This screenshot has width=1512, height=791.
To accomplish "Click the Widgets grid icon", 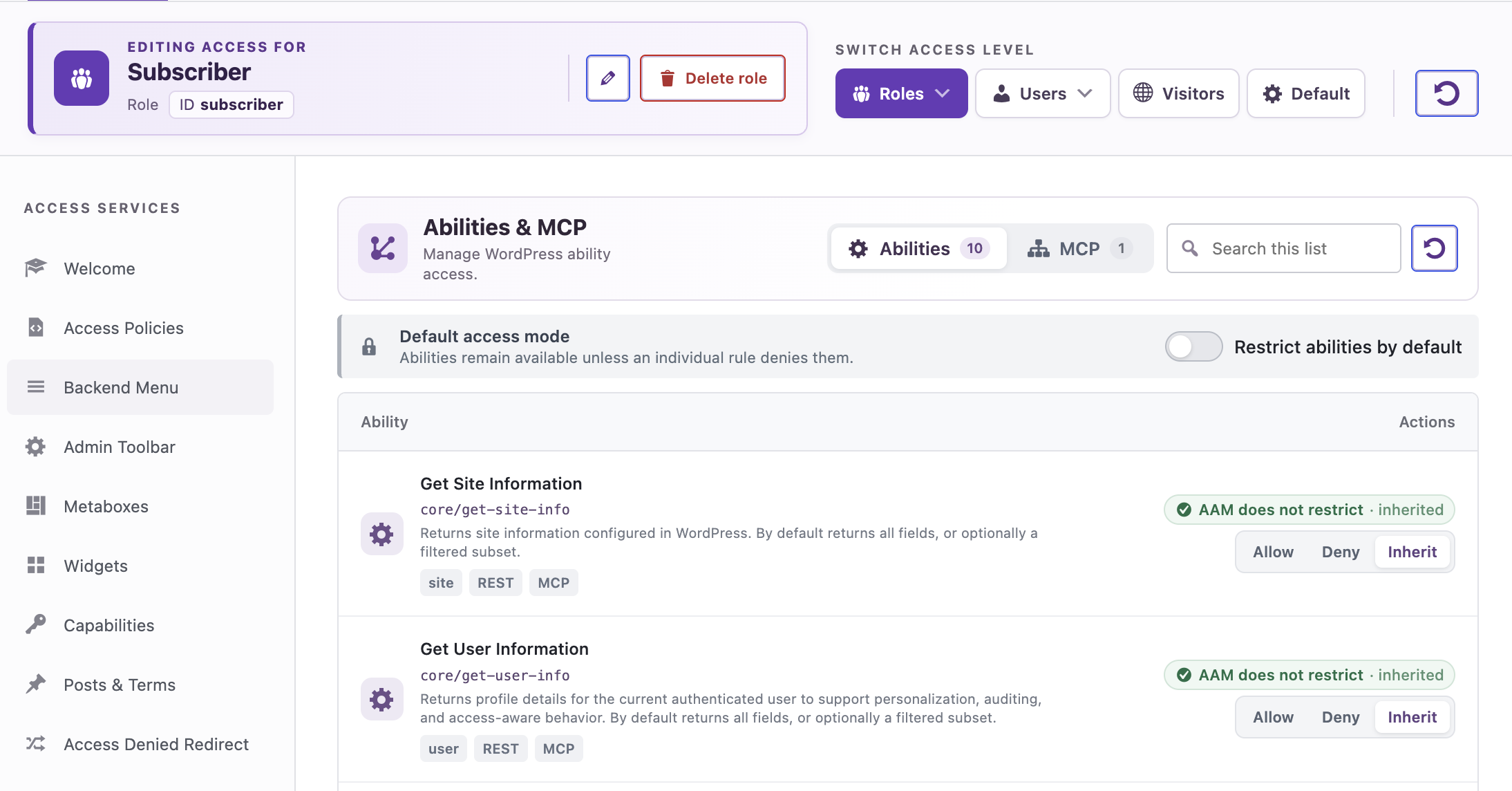I will tap(35, 565).
